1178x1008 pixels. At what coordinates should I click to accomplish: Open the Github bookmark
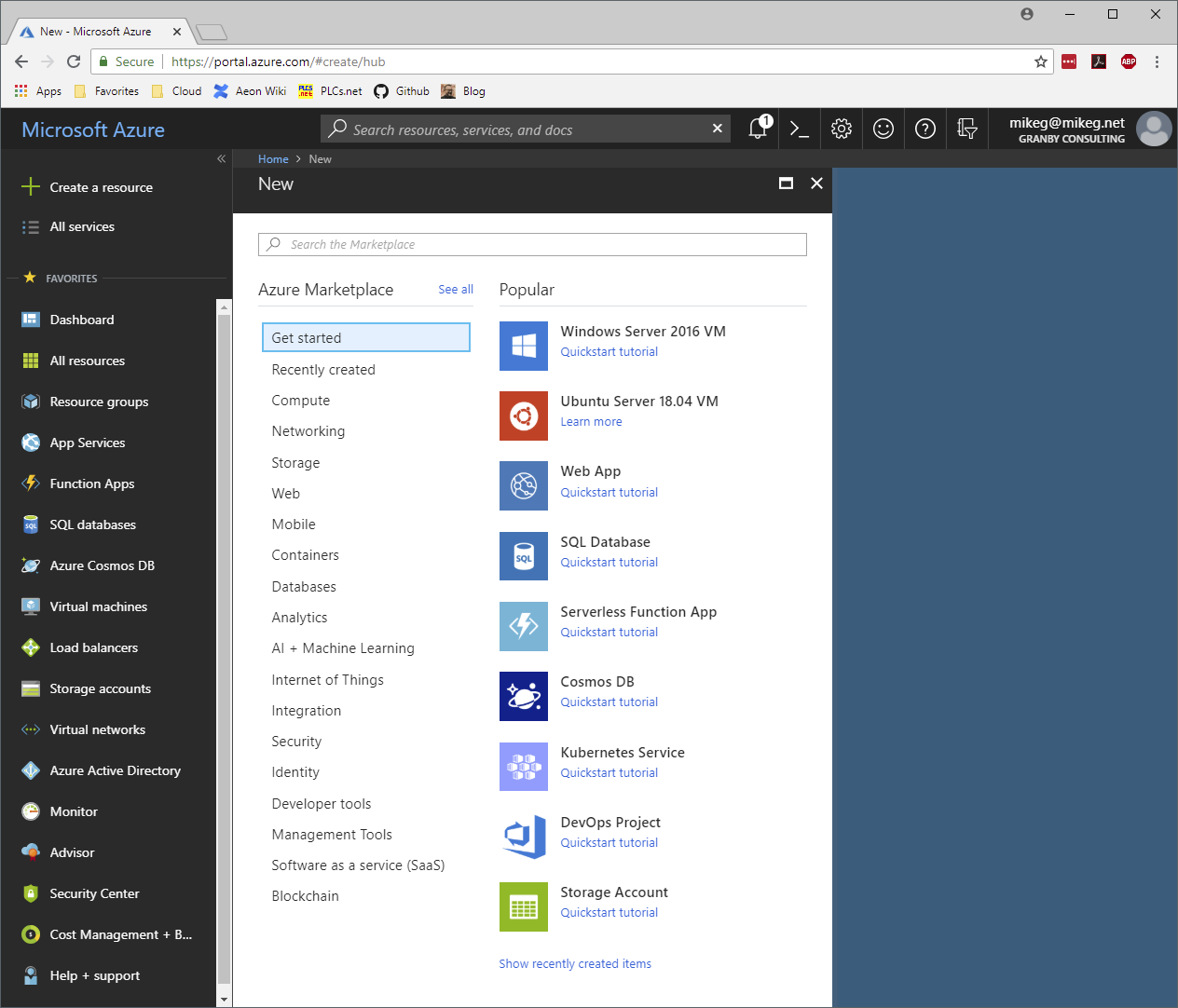[402, 91]
